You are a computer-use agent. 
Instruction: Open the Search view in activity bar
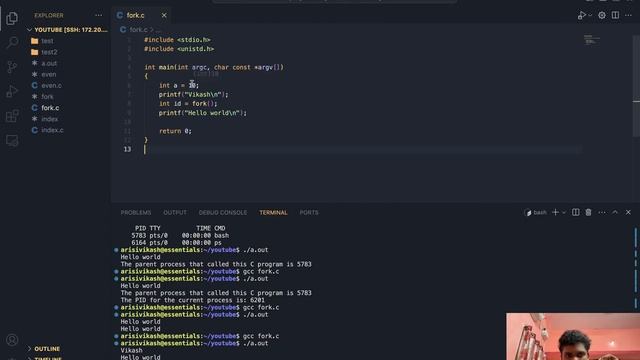pos(12,42)
